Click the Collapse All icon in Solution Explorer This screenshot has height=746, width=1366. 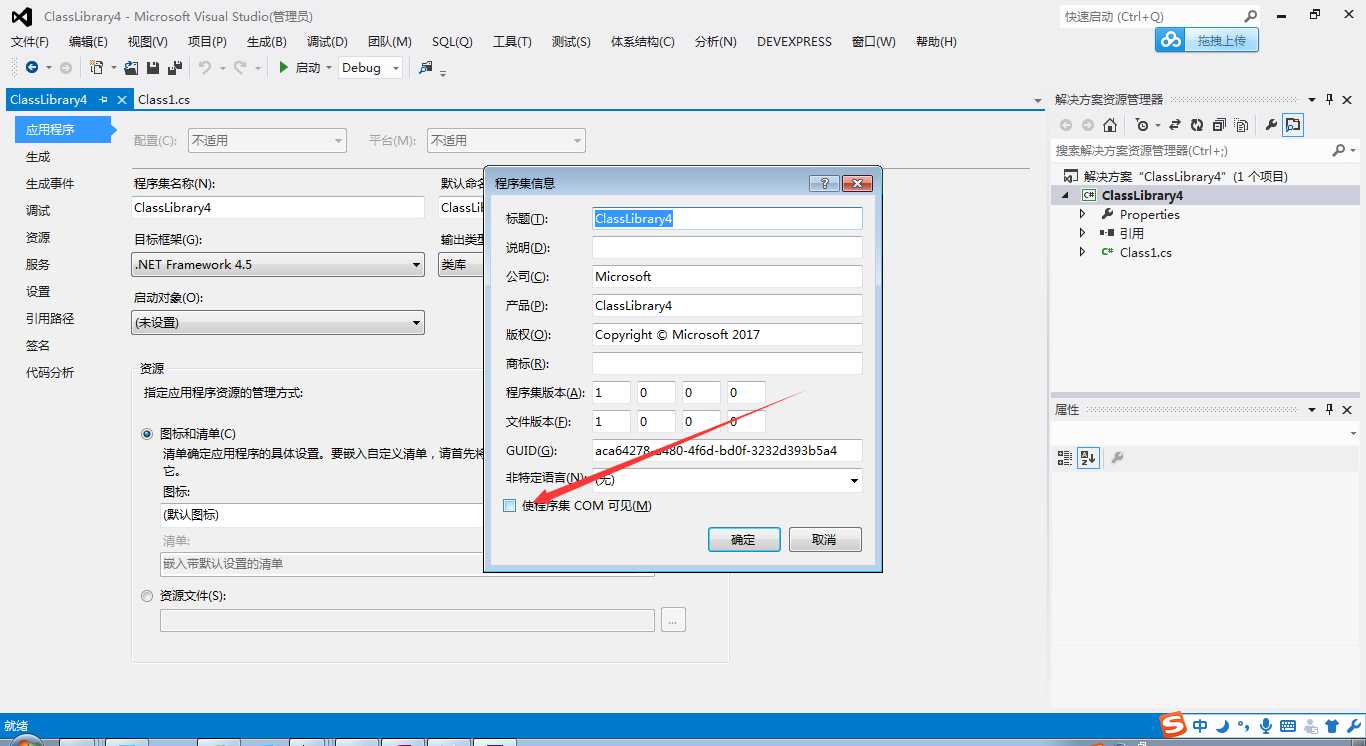point(1219,125)
